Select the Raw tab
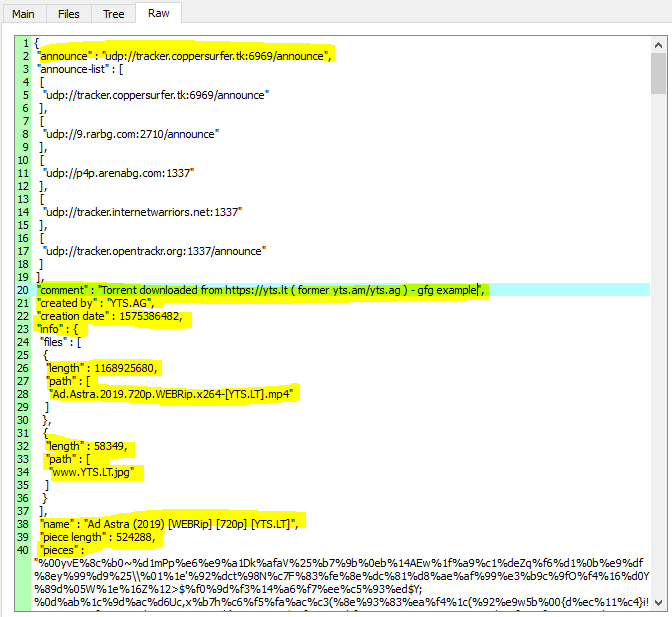Screen dimensions: 672x617 (x=159, y=13)
